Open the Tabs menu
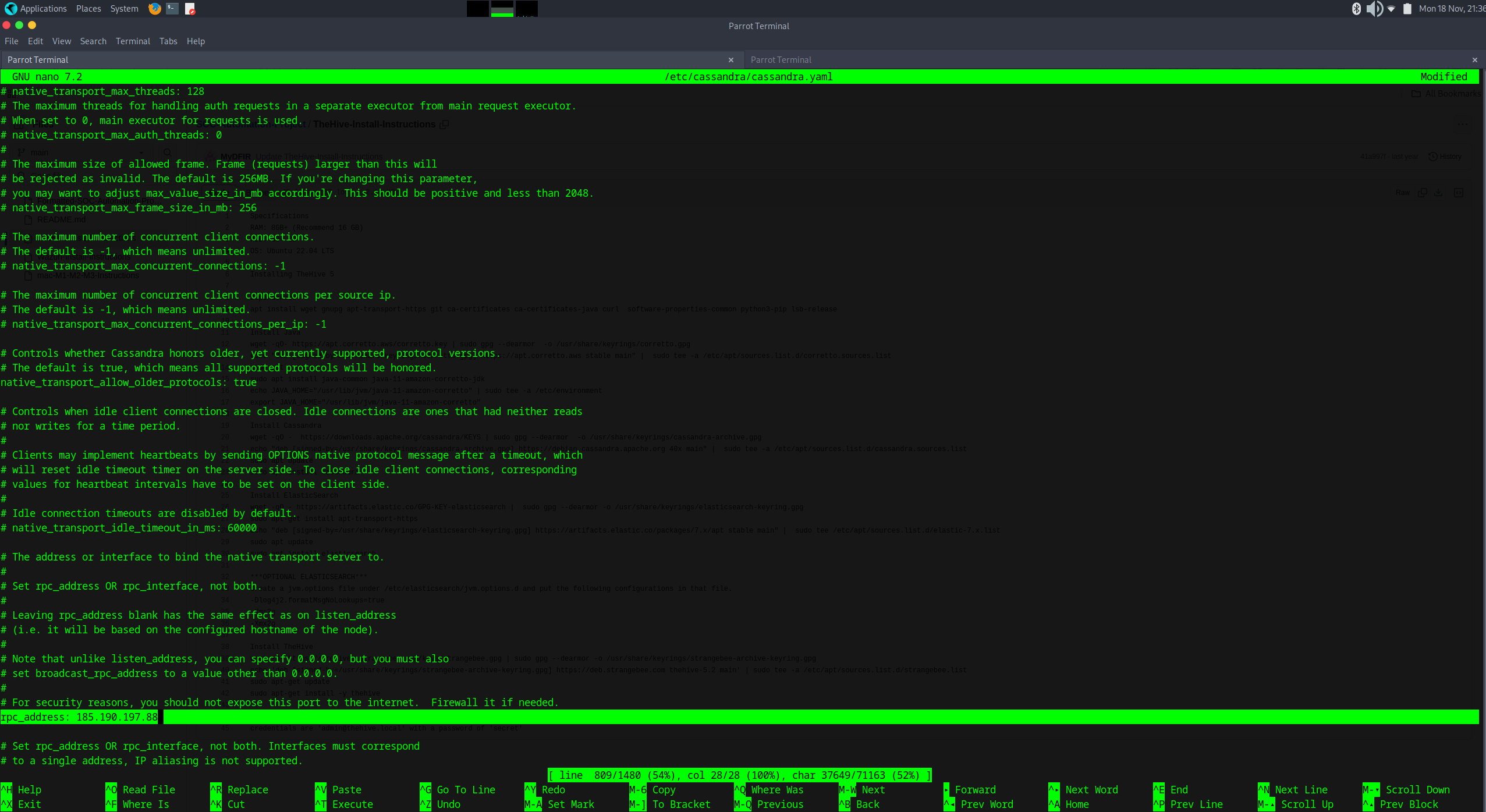 (x=168, y=41)
